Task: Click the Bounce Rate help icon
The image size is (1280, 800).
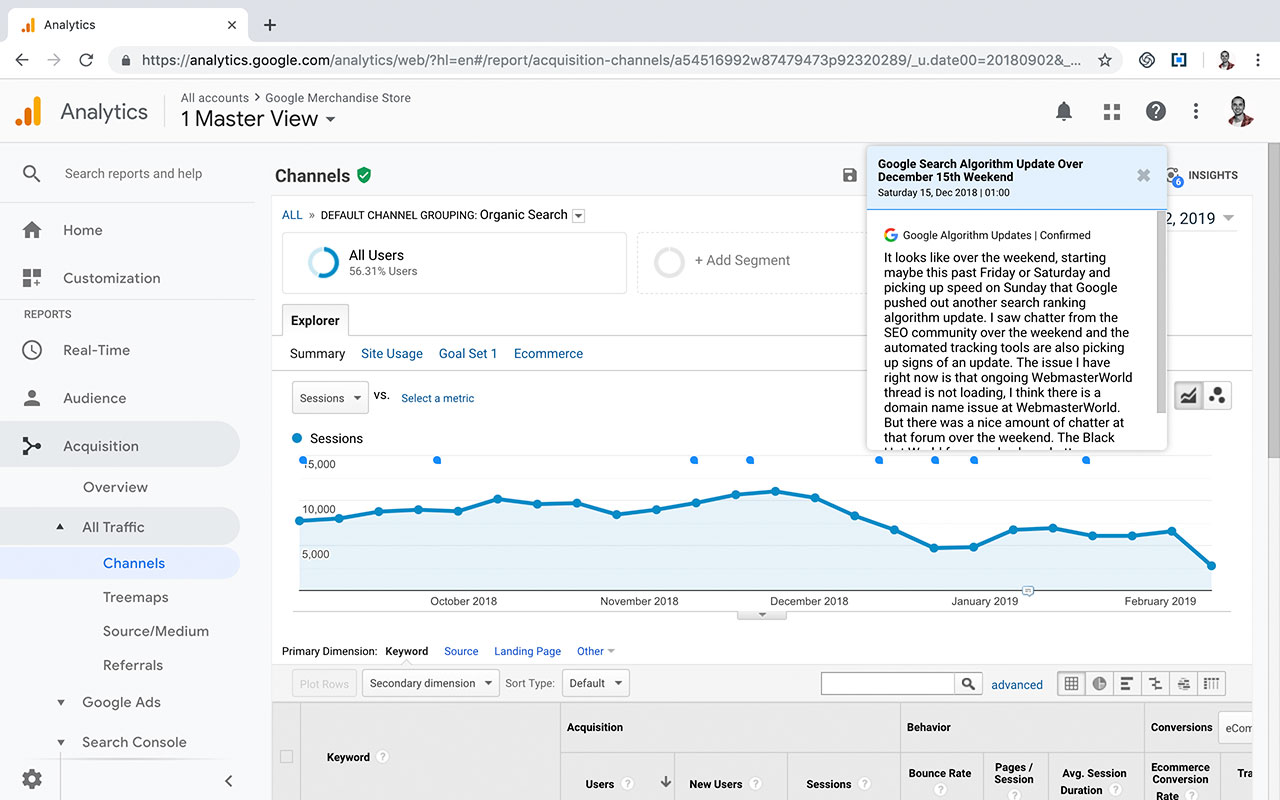Action: [x=940, y=789]
